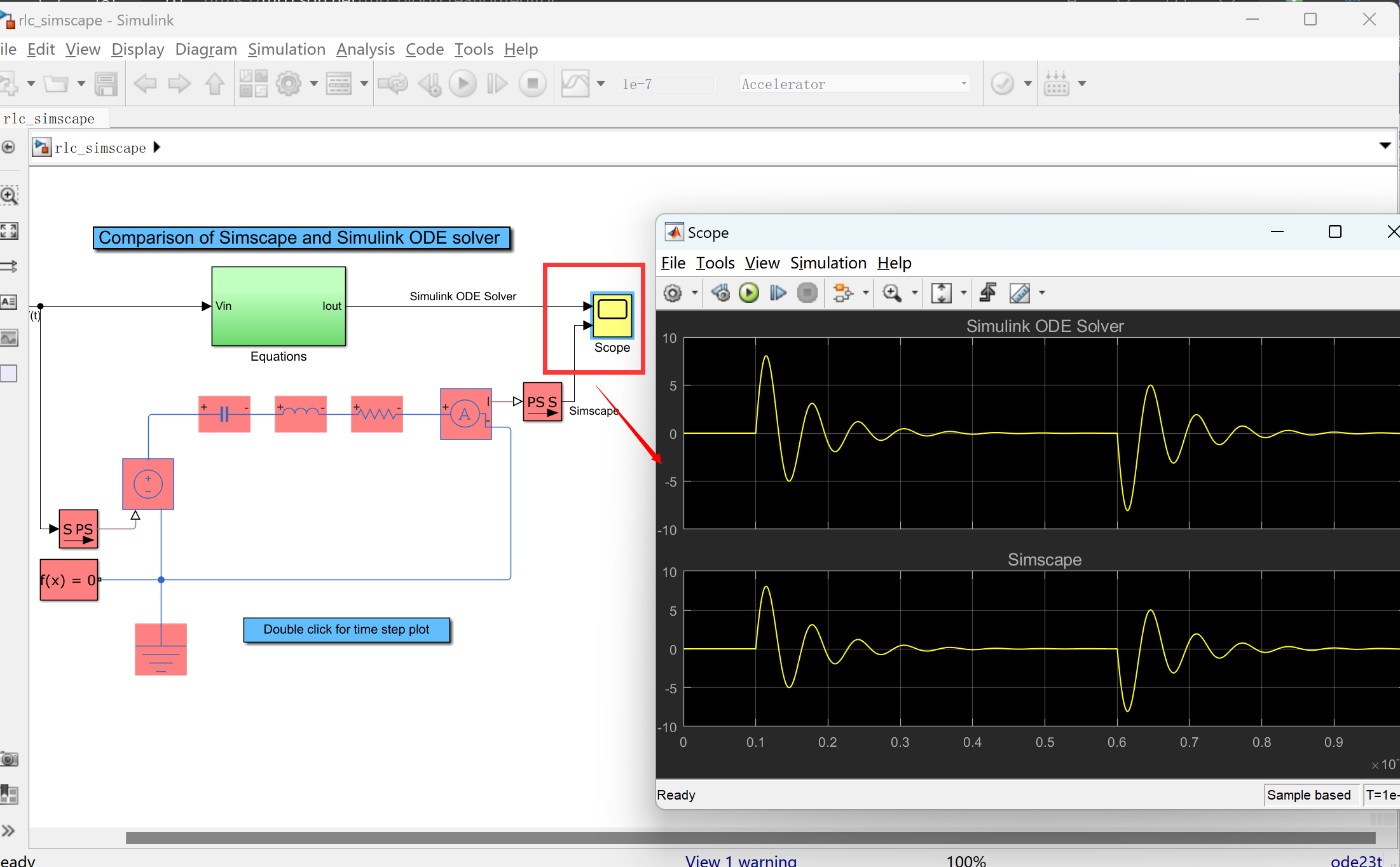
Task: Open Scope configuration properties gear icon
Action: tap(673, 293)
